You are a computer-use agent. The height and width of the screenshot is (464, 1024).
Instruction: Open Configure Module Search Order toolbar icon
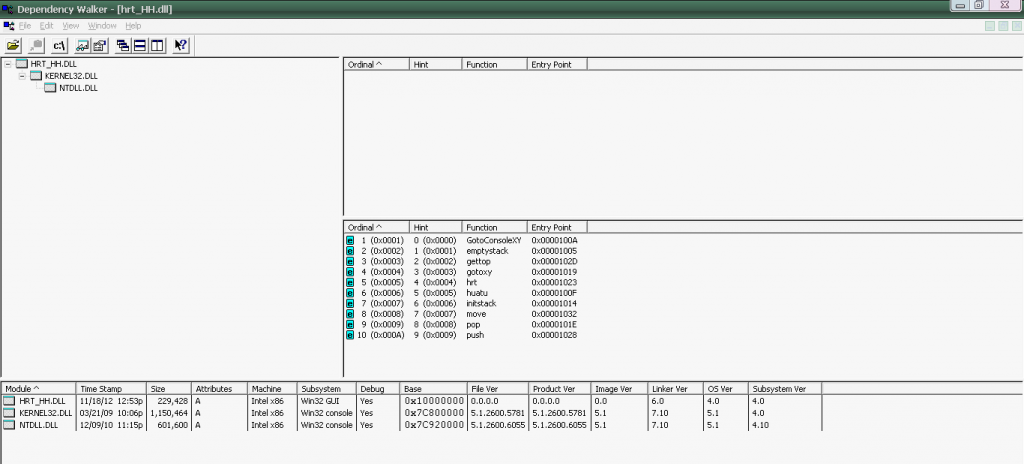(x=82, y=46)
